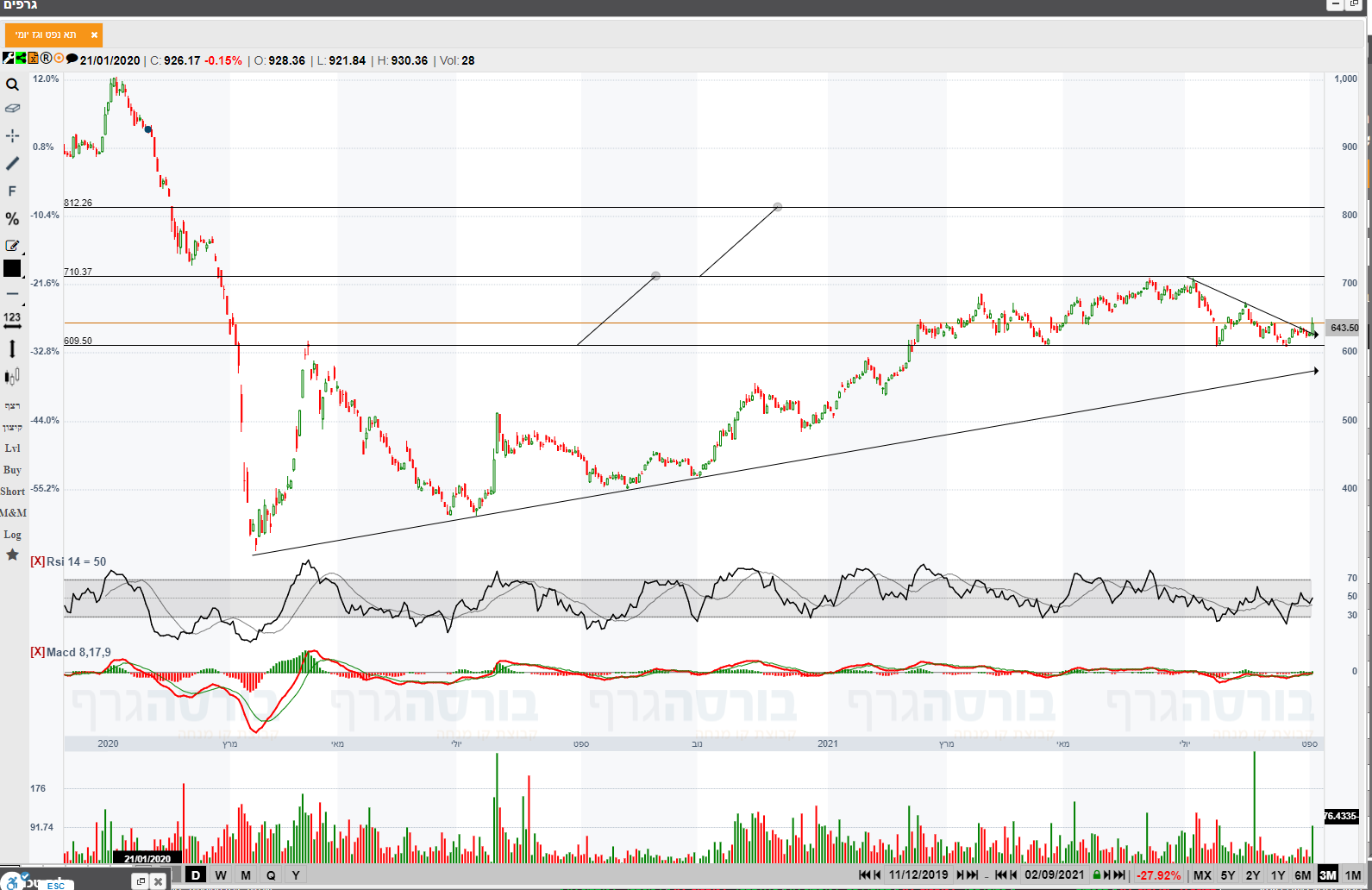The width and height of the screenshot is (1372, 890).
Task: Click the Lvl sidebar button
Action: 12,448
